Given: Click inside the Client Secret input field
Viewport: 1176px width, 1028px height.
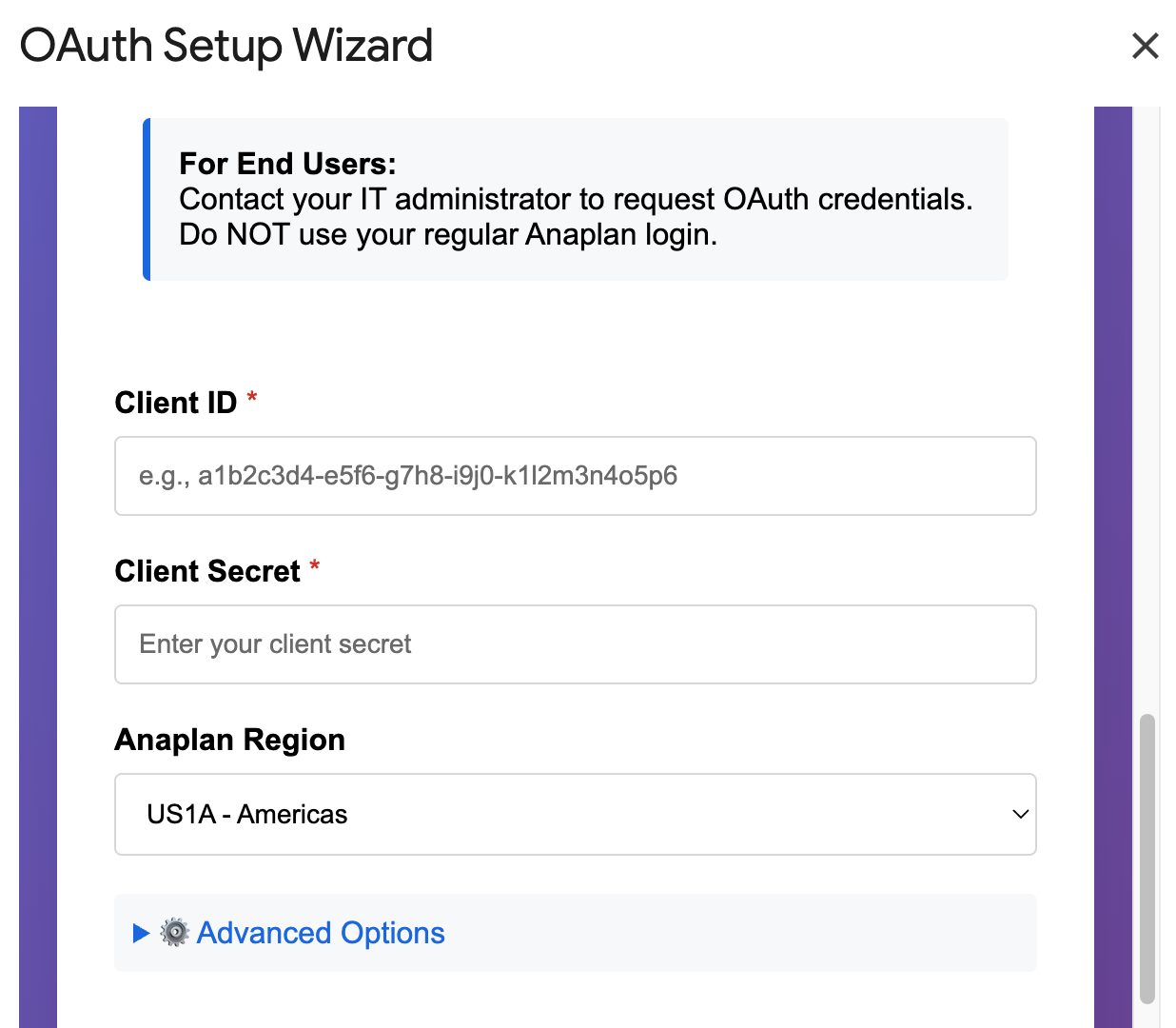Looking at the screenshot, I should pyautogui.click(x=575, y=644).
